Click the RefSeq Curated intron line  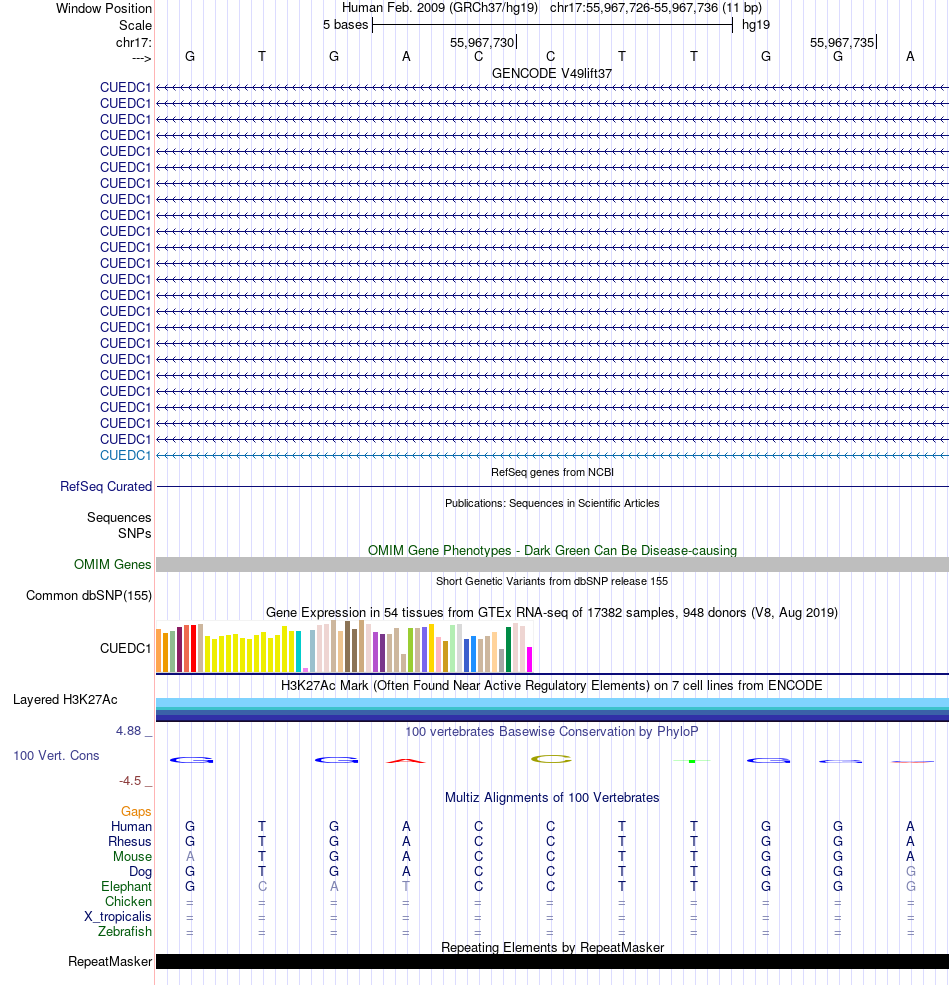552,486
